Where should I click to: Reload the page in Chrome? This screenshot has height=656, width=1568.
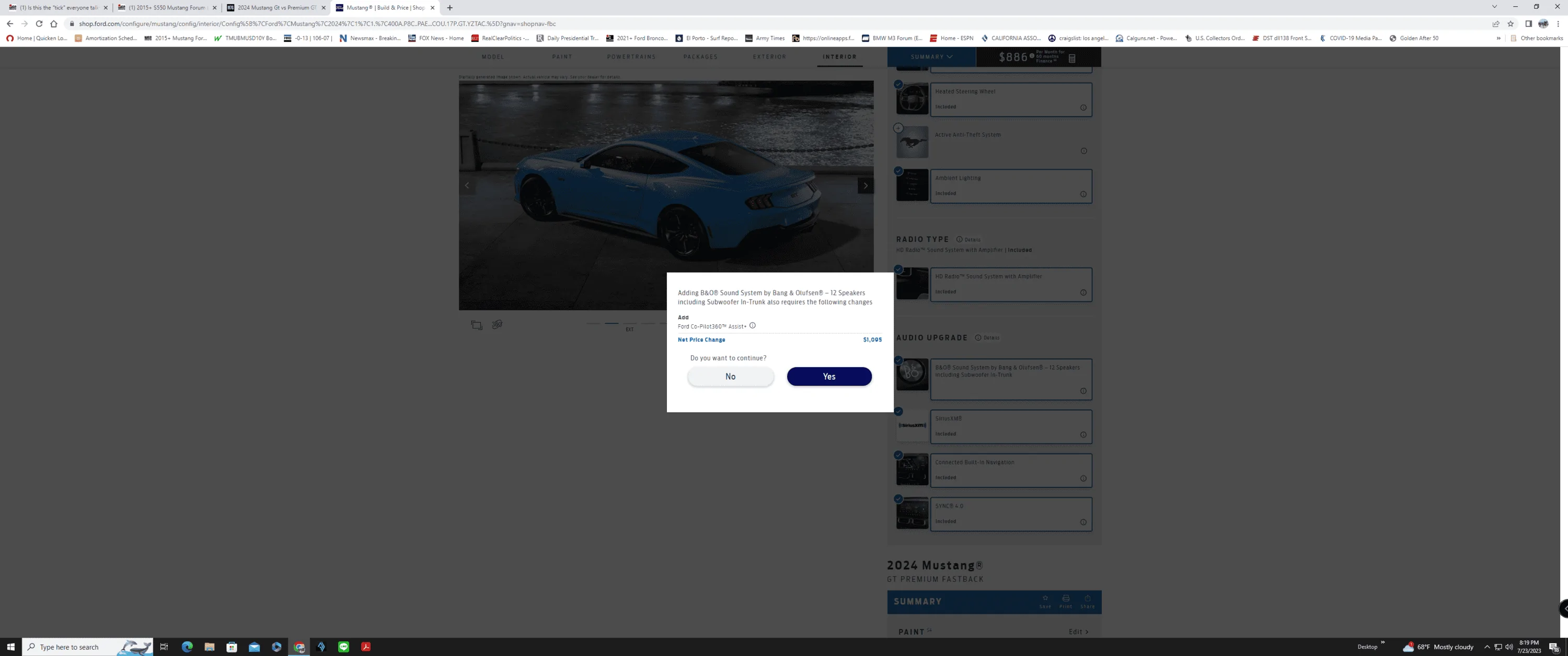pos(39,24)
